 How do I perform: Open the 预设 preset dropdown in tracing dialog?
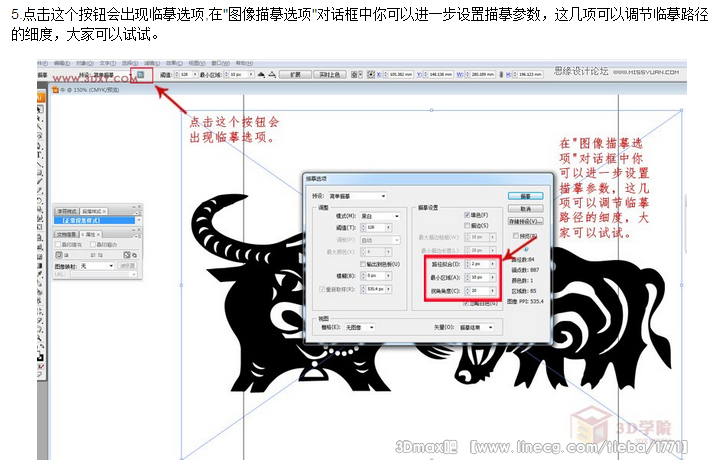(358, 196)
